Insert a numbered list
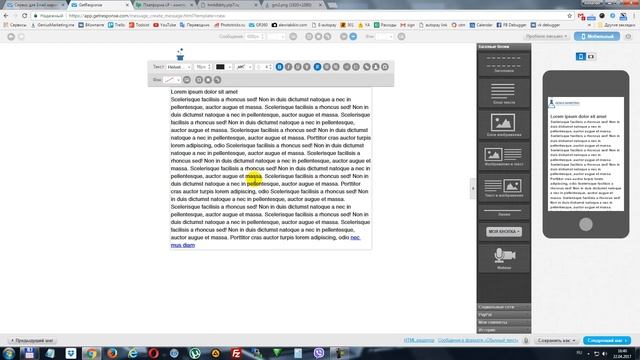The width and height of the screenshot is (640, 360). pyautogui.click(x=356, y=67)
